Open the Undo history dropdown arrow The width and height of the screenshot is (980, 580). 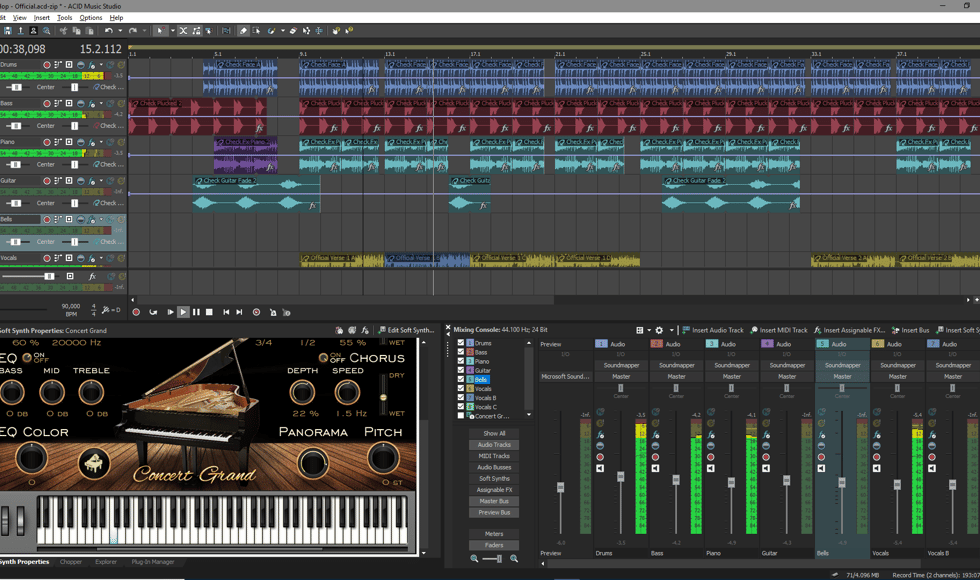120,31
